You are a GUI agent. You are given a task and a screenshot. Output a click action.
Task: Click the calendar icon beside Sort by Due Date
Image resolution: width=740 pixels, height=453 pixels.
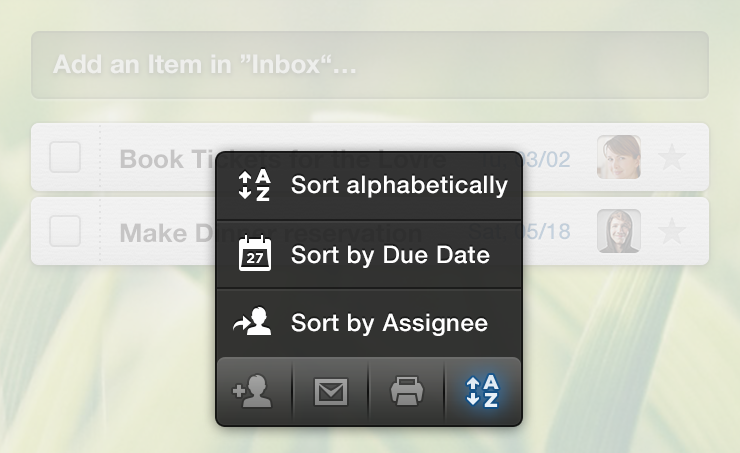point(255,254)
